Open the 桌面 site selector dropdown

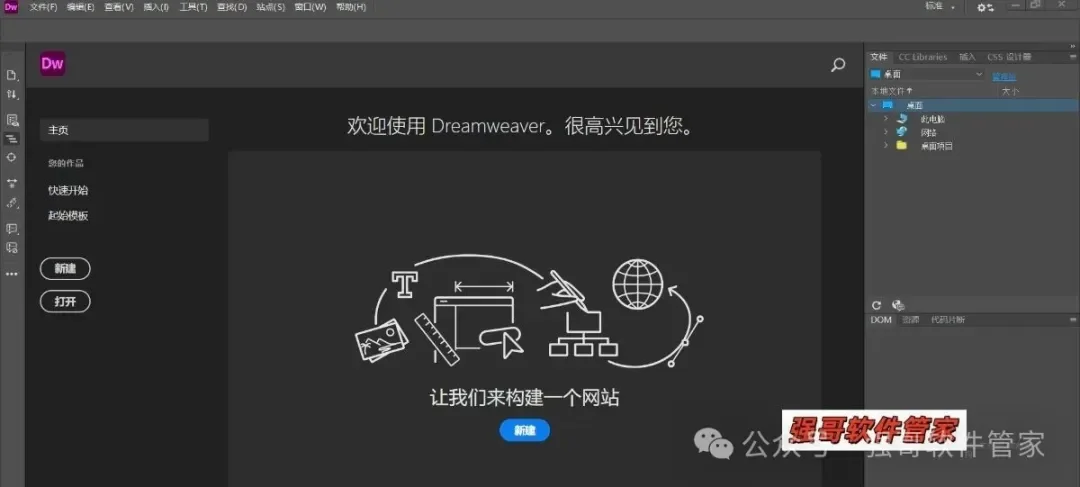pyautogui.click(x=927, y=74)
